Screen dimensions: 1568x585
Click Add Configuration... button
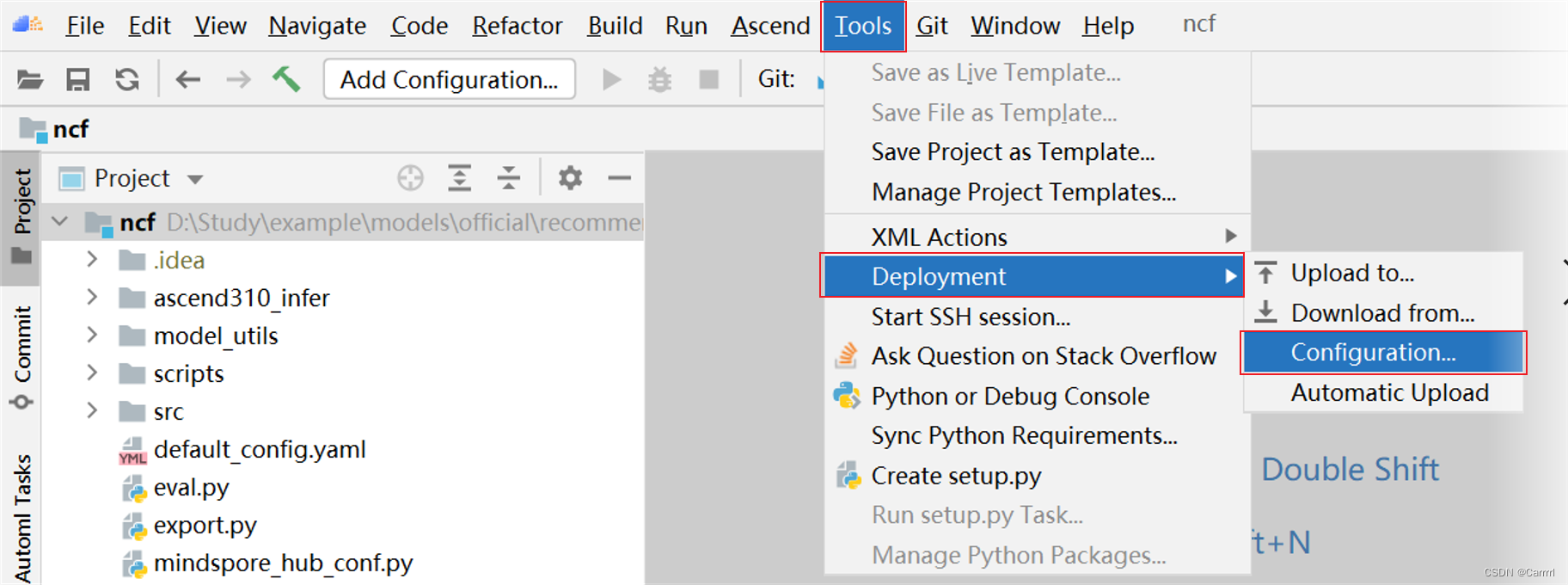point(449,80)
